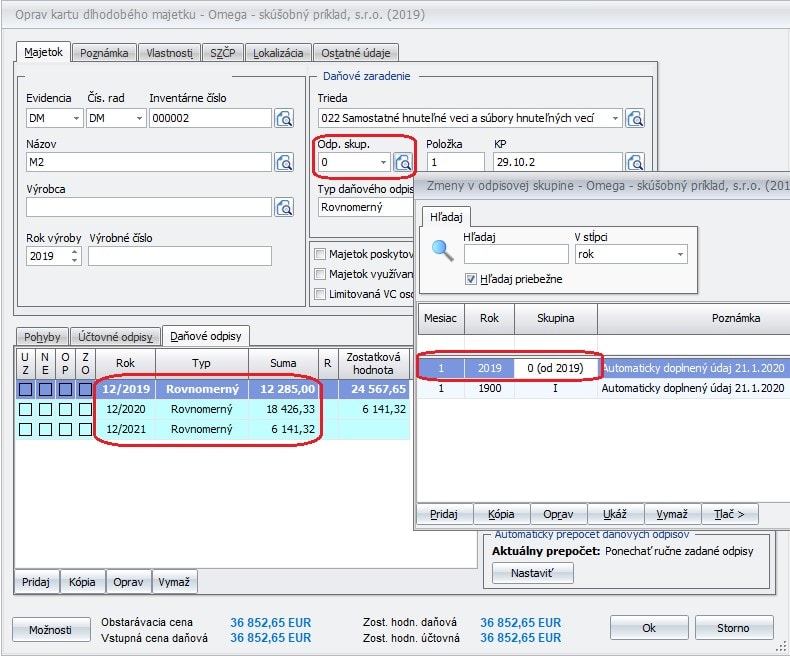Viewport: 790px width, 656px height.
Task: Click lookup icon next to Odp. skup.
Action: click(404, 163)
